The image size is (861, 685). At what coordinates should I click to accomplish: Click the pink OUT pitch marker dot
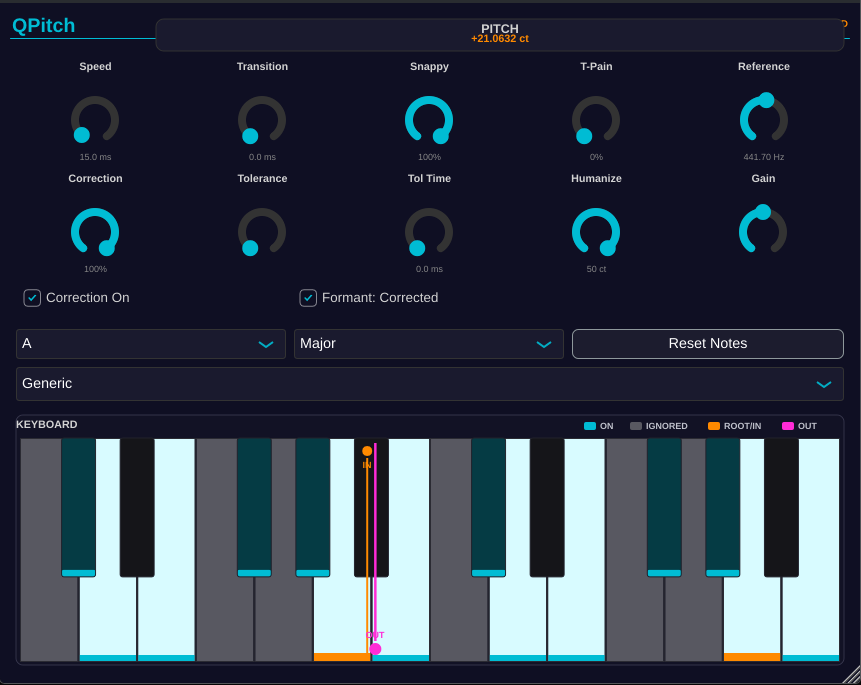tap(375, 649)
